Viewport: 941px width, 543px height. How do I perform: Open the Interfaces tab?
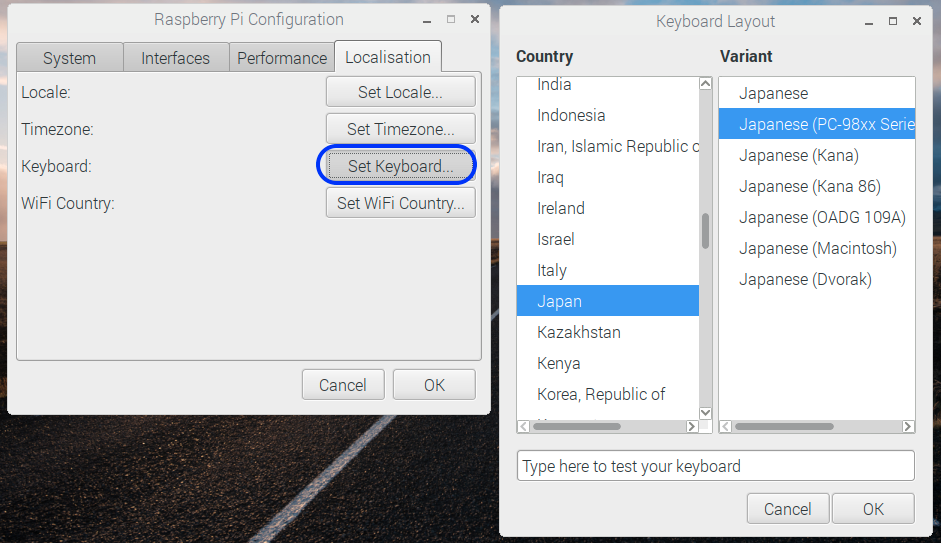tap(175, 58)
